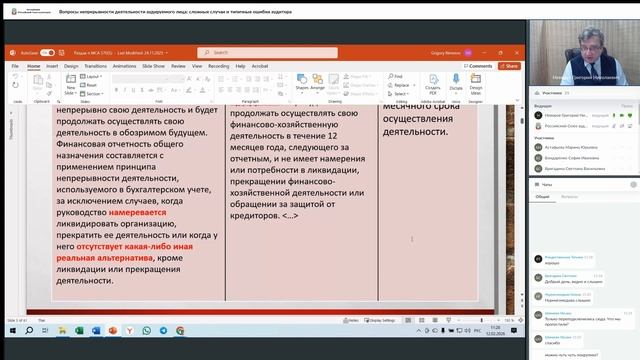
Task: Open the font name combo box
Action: (141, 78)
